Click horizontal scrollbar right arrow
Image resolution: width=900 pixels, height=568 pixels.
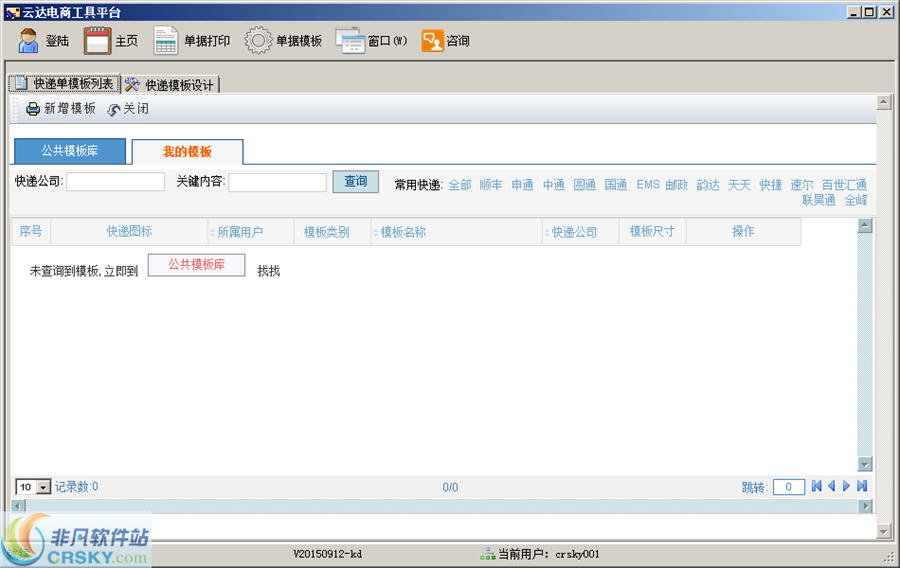coord(865,506)
